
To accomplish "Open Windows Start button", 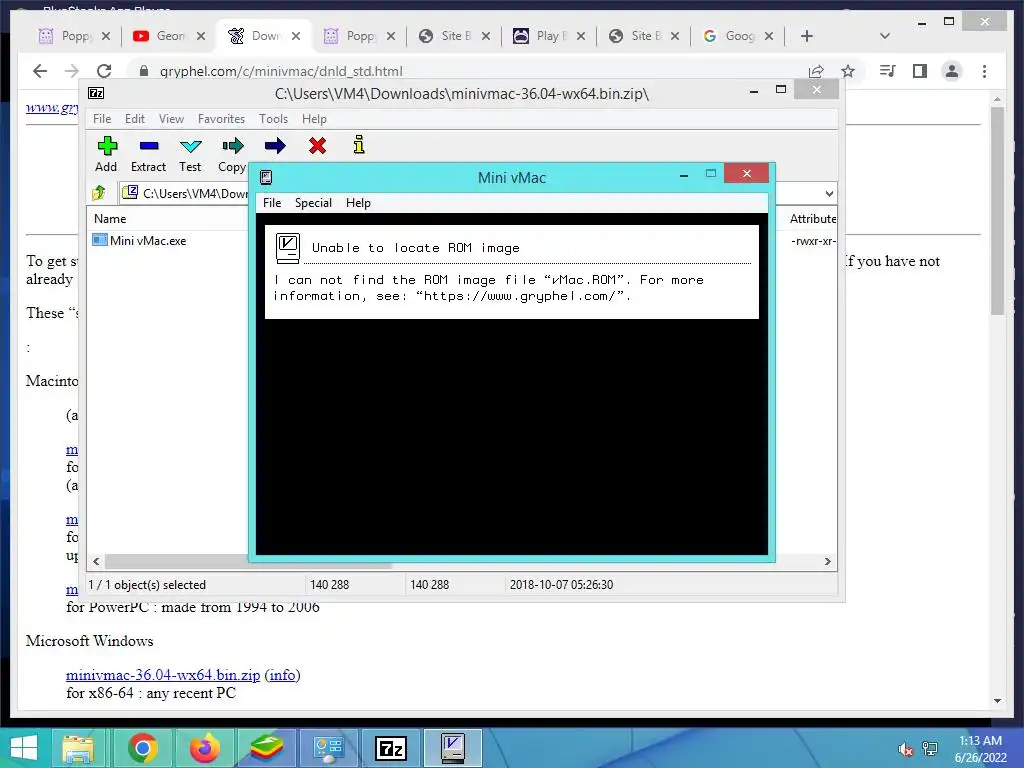I will 24,748.
